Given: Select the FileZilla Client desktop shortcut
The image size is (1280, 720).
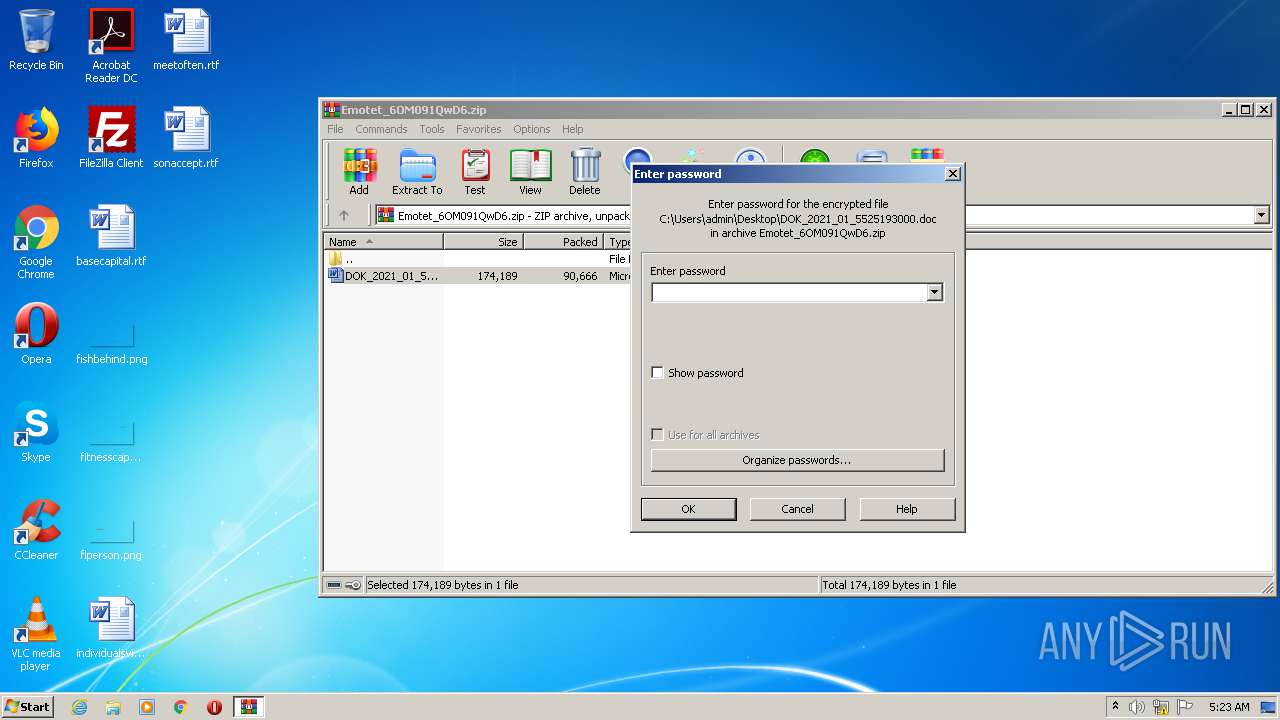Looking at the screenshot, I should coord(111,138).
